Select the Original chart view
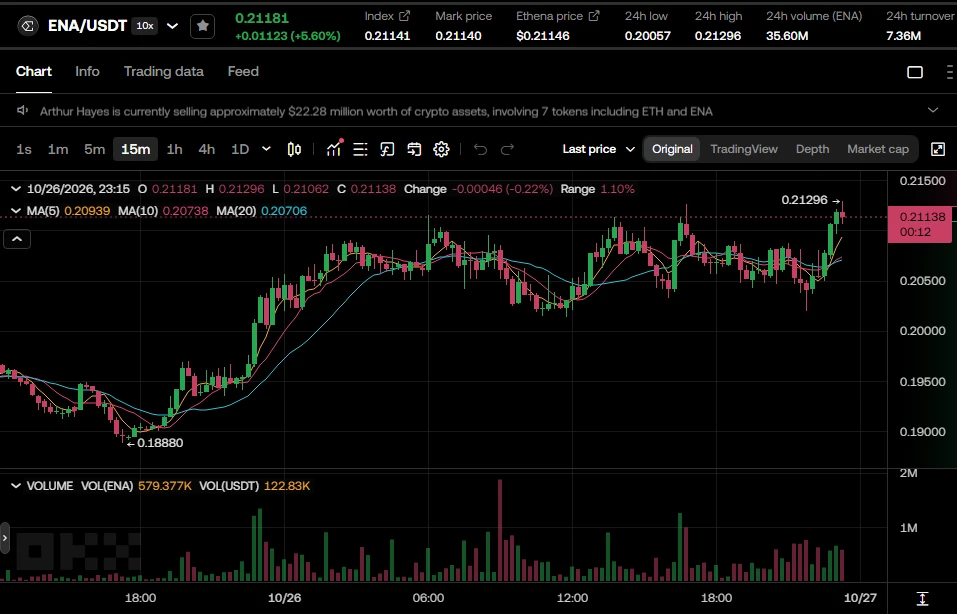 (672, 149)
